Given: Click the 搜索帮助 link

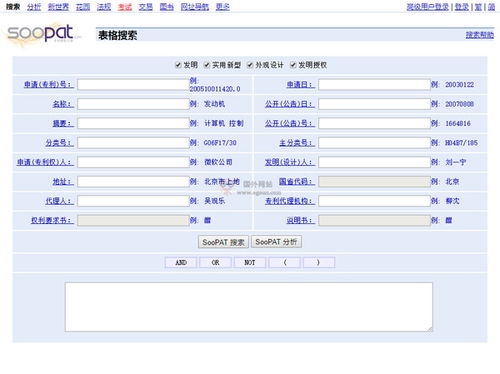Looking at the screenshot, I should (479, 35).
